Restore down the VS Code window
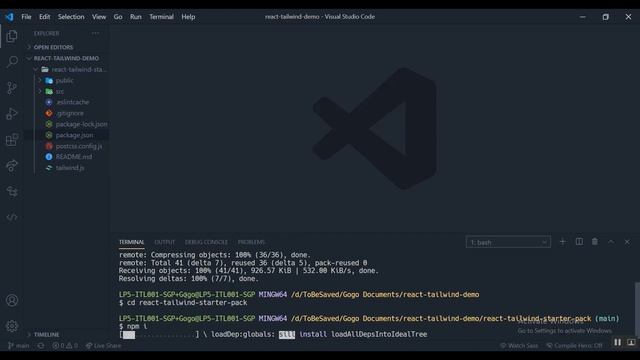 tap(605, 17)
